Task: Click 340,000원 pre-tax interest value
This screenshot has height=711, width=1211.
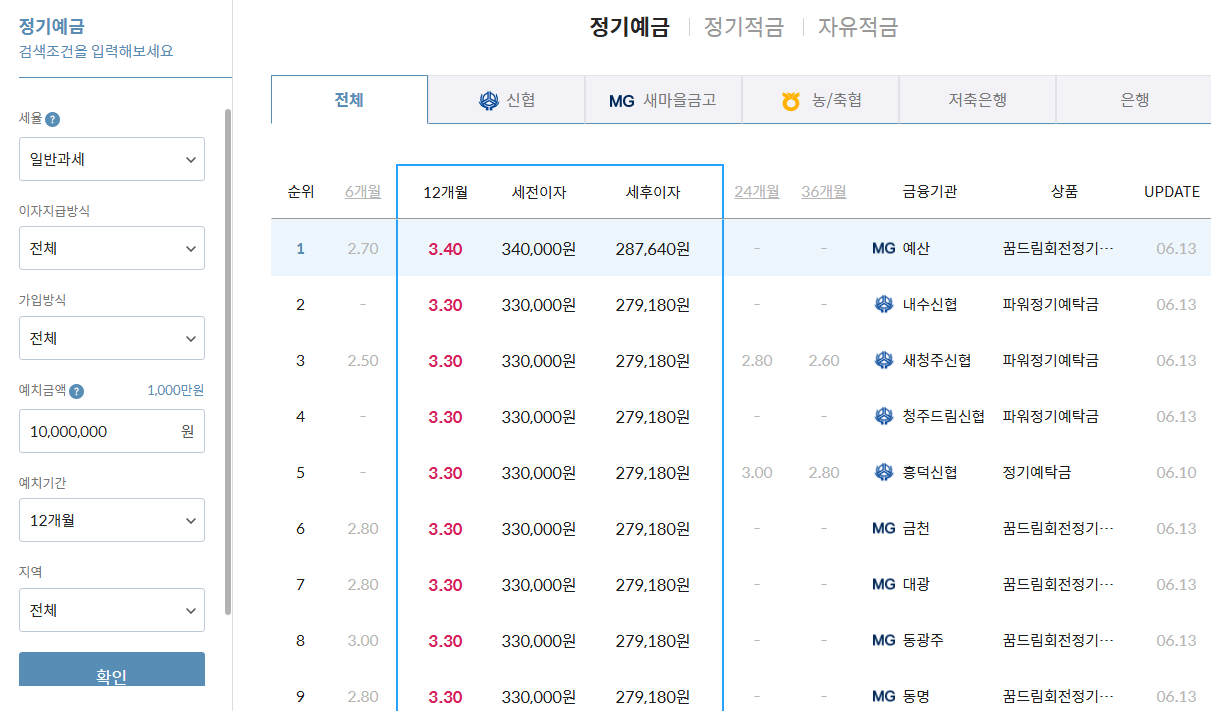Action: coord(539,248)
